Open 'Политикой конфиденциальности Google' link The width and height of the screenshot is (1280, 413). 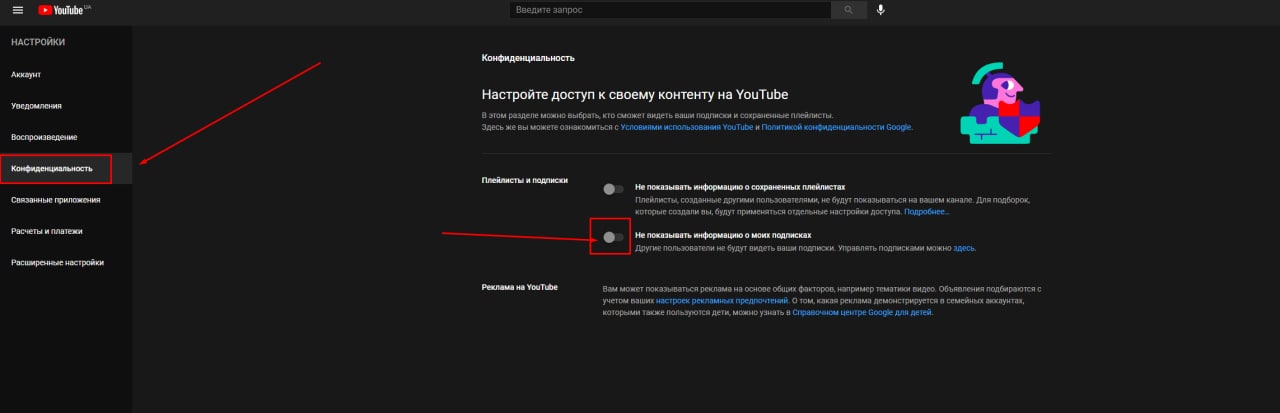coord(836,128)
